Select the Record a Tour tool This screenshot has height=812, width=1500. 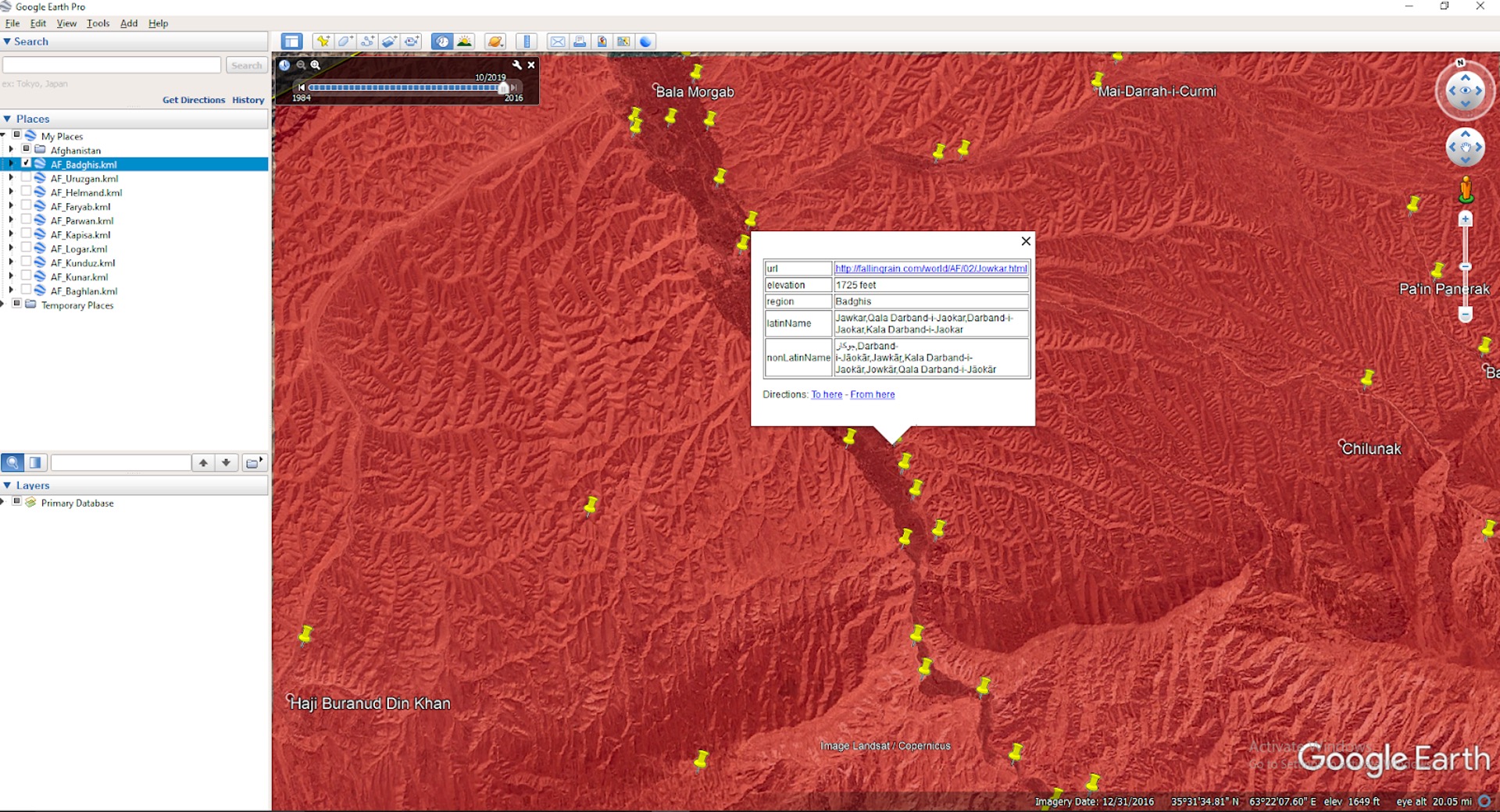(411, 41)
